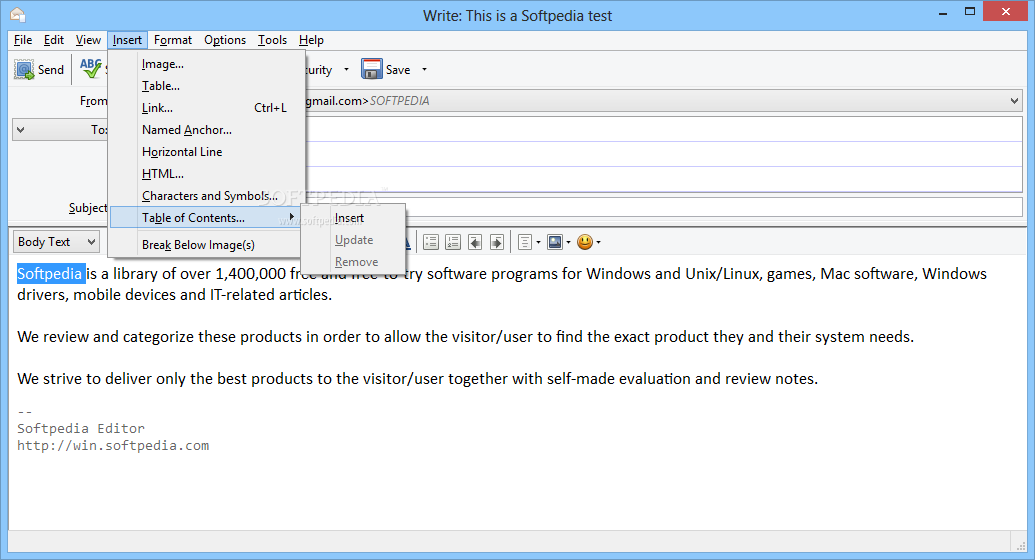Click the text alignment icon

pos(525,242)
